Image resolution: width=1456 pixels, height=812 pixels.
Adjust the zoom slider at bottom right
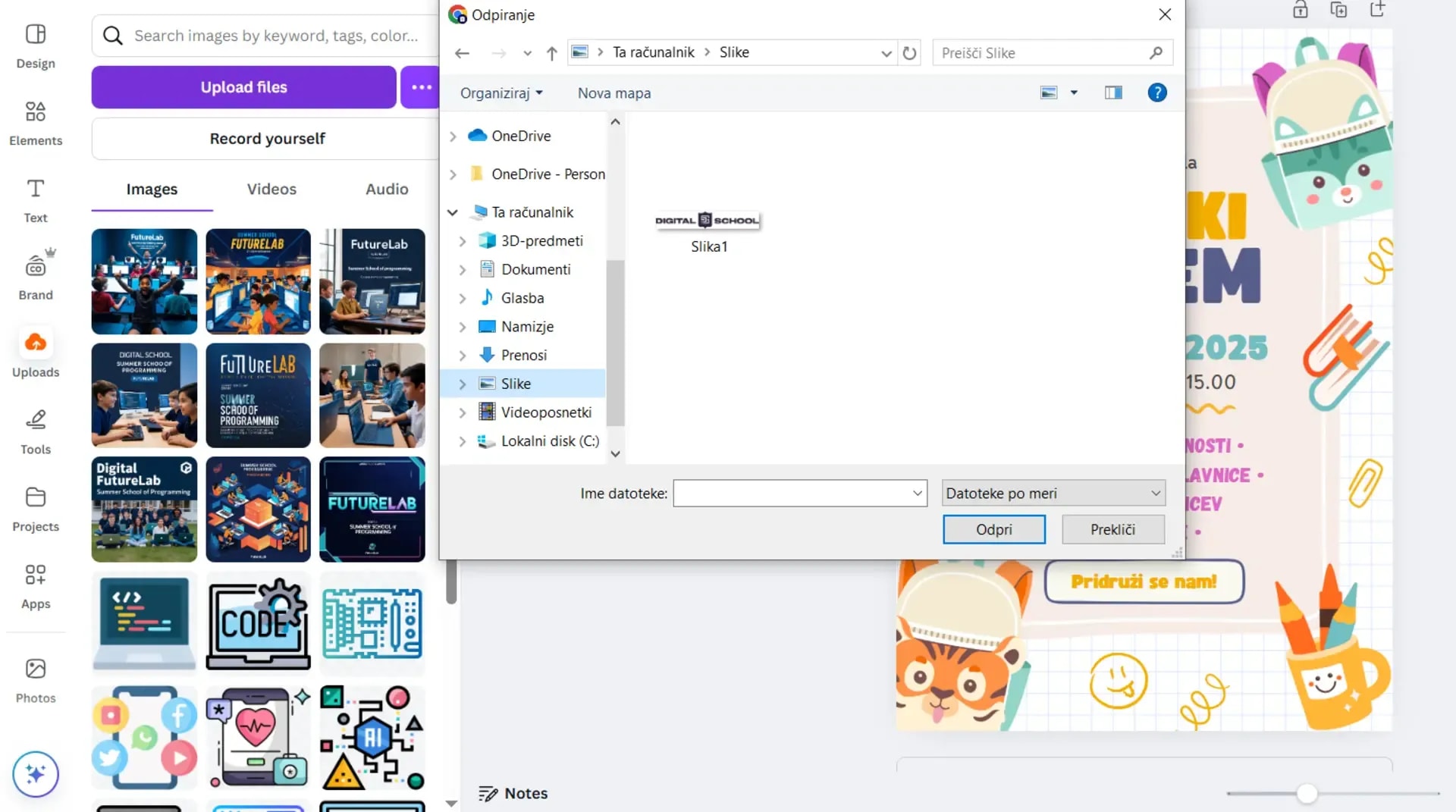(x=1306, y=793)
